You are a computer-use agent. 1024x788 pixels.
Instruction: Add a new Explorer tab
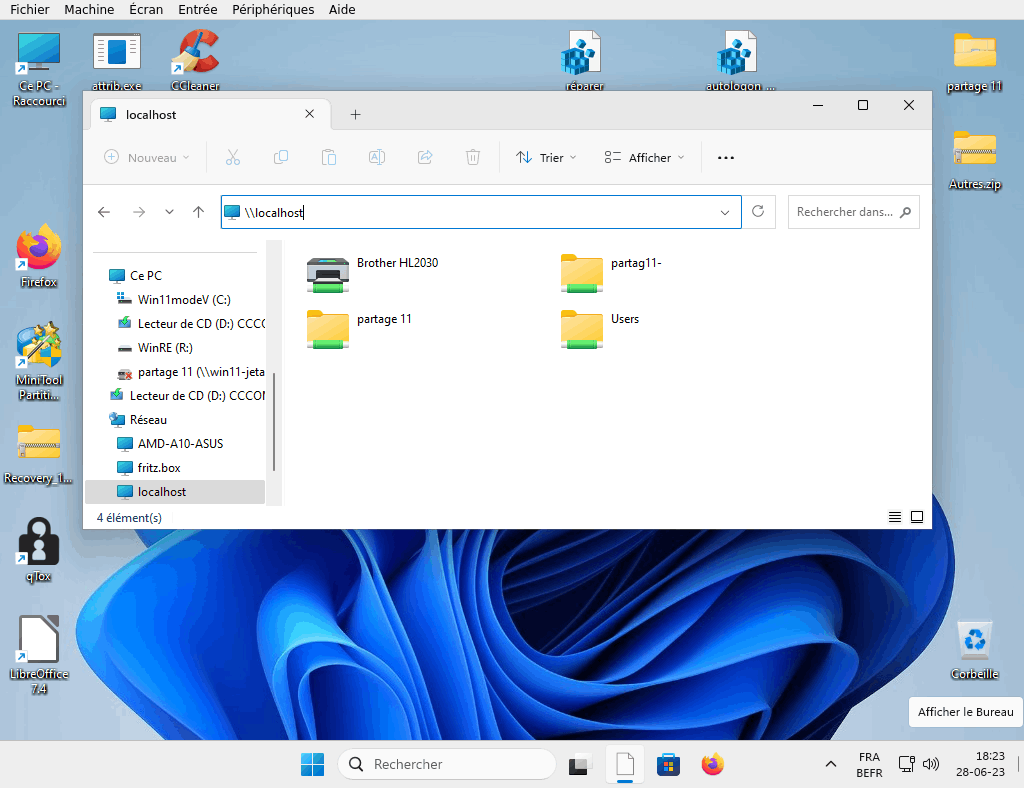tap(355, 115)
